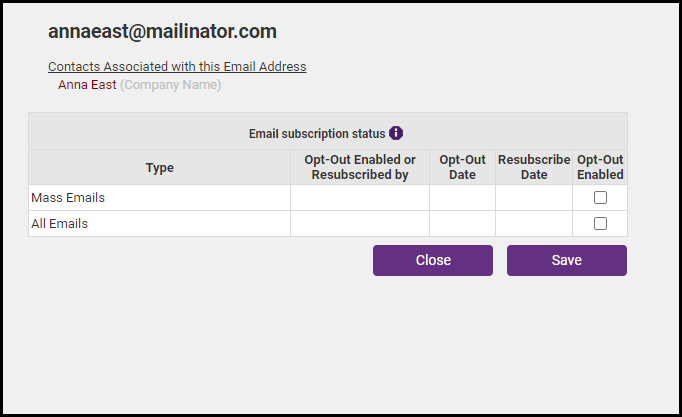
Task: Click the Resubscribe Date column header
Action: tap(534, 167)
